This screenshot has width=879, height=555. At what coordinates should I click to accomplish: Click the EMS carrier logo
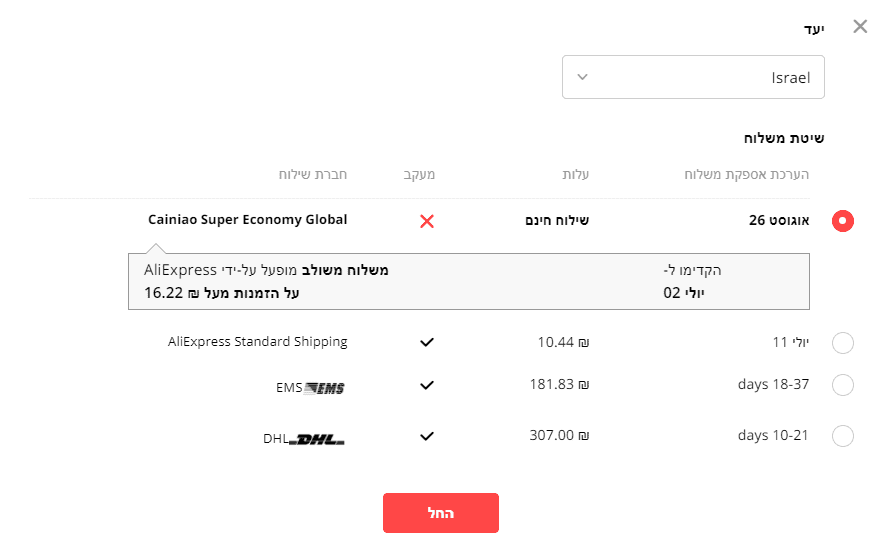click(323, 388)
